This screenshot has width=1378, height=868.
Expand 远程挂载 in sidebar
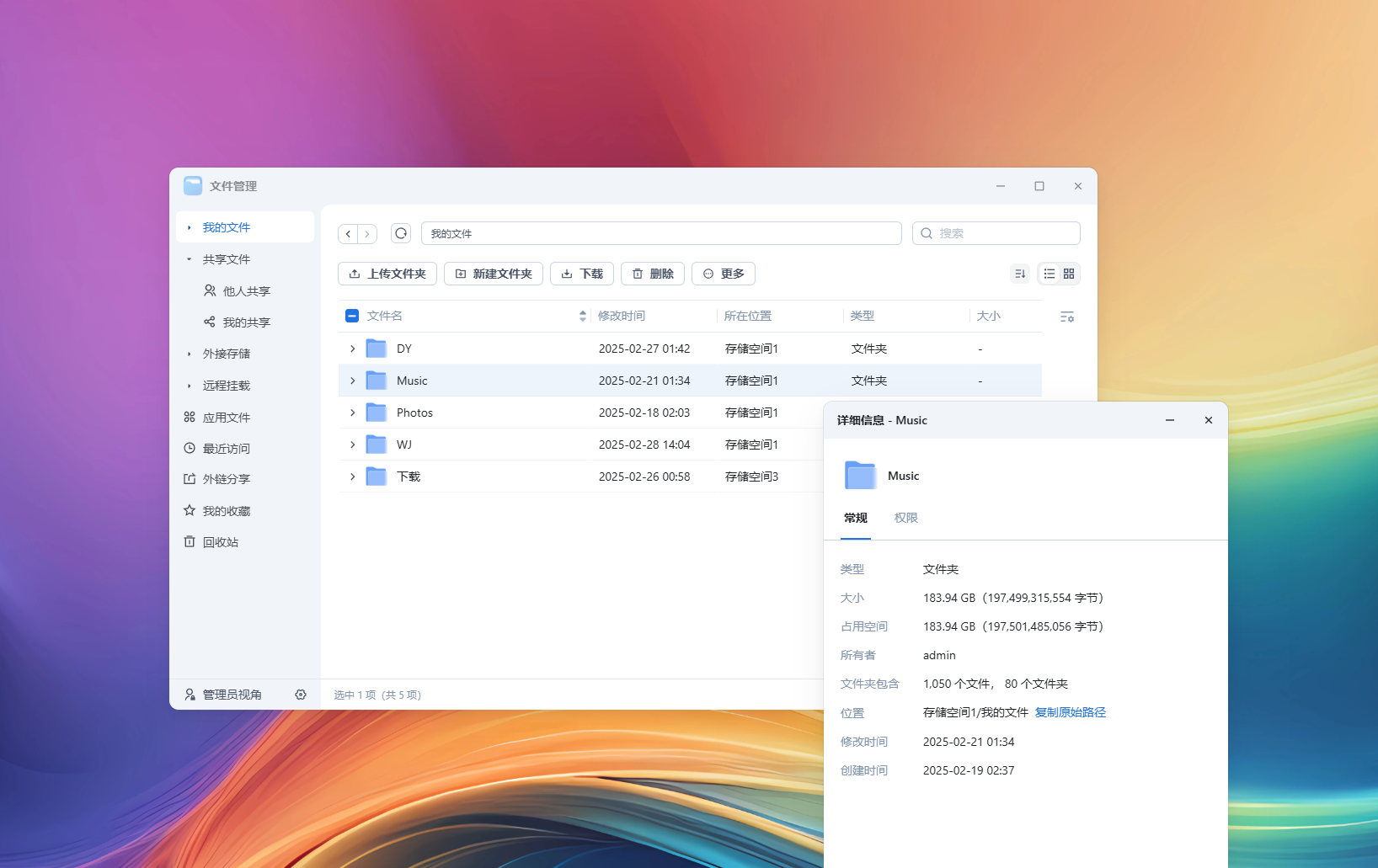[189, 386]
